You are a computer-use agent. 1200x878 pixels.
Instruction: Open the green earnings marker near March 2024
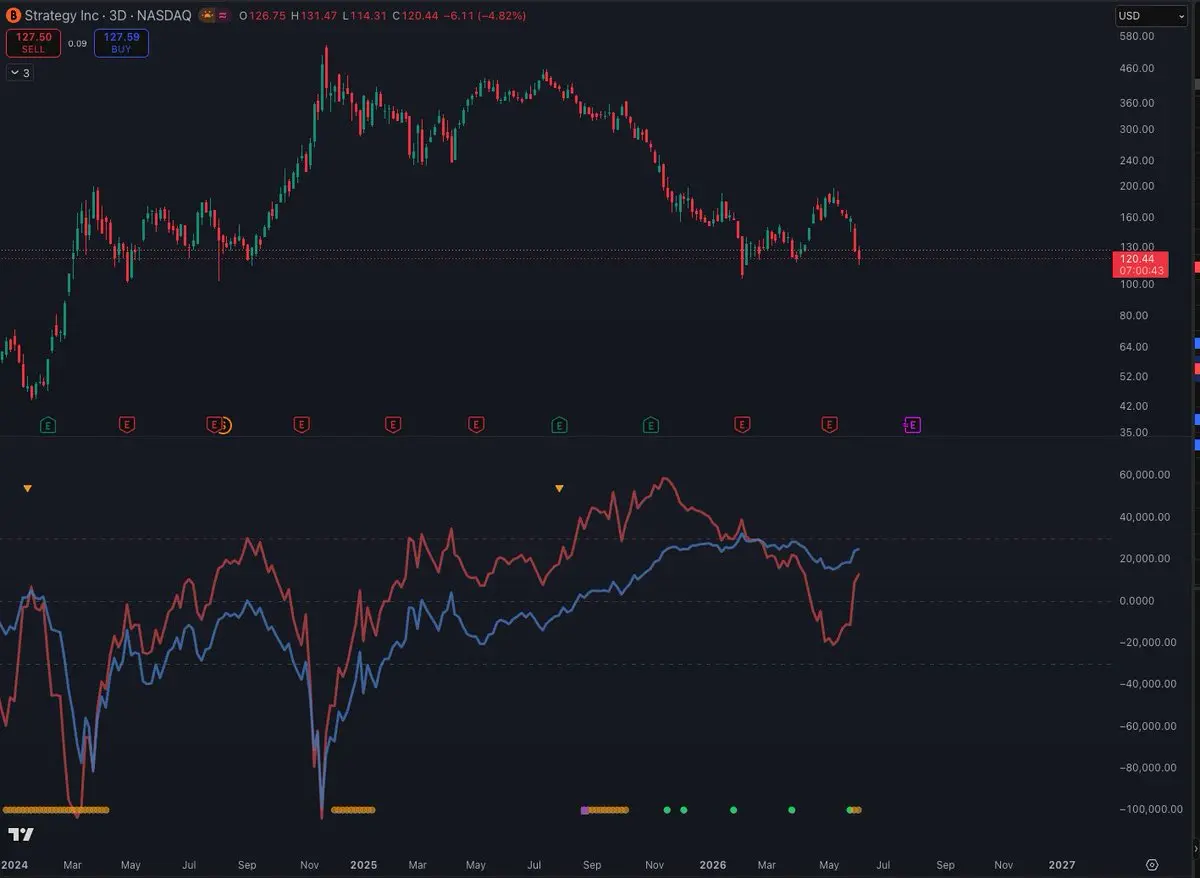(48, 425)
